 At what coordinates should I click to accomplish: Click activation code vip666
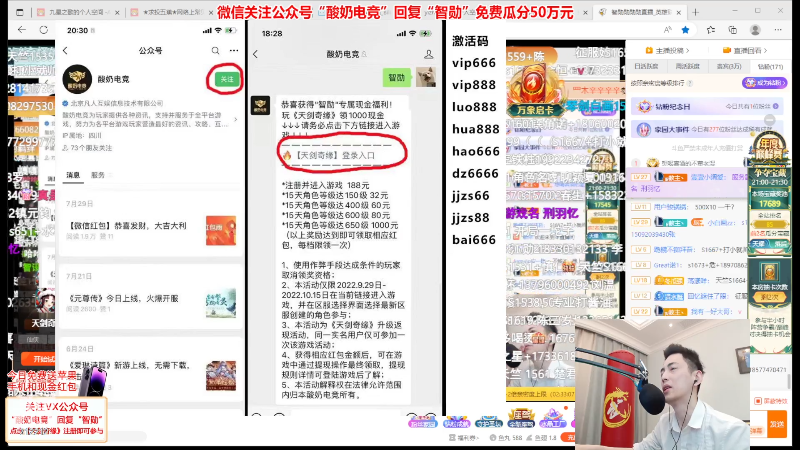click(474, 63)
